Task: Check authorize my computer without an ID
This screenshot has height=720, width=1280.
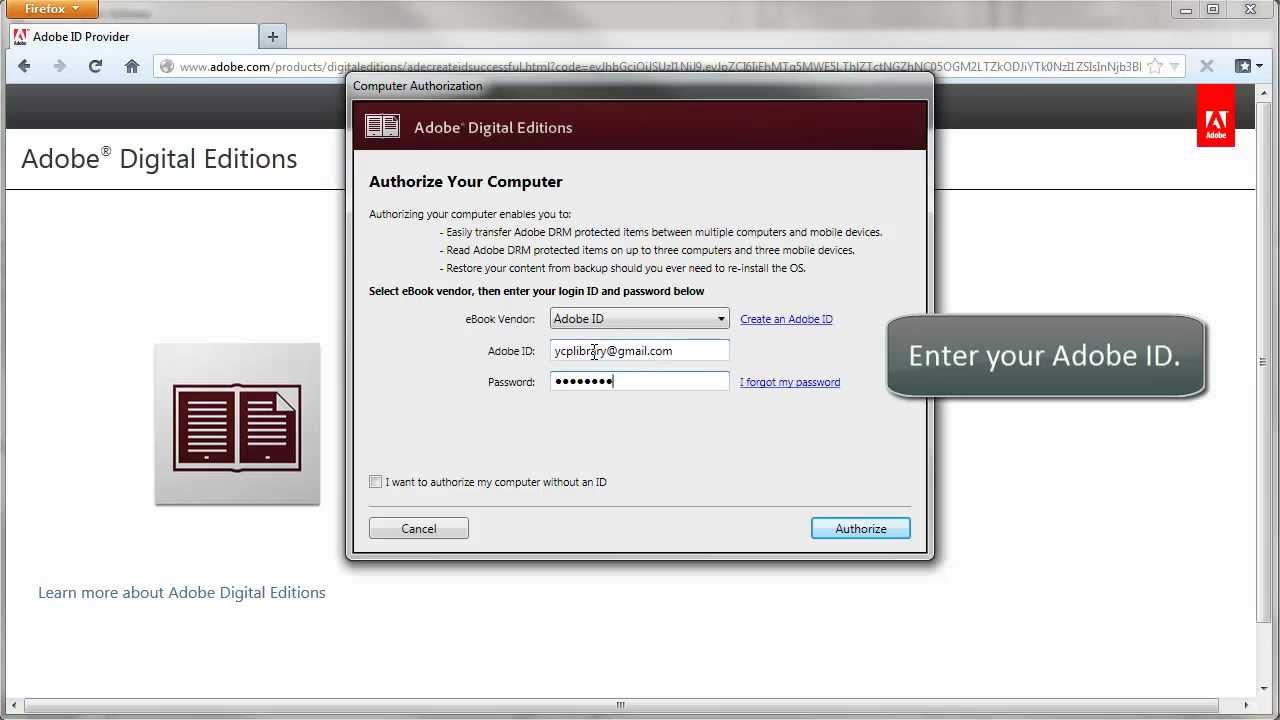Action: pyautogui.click(x=376, y=482)
